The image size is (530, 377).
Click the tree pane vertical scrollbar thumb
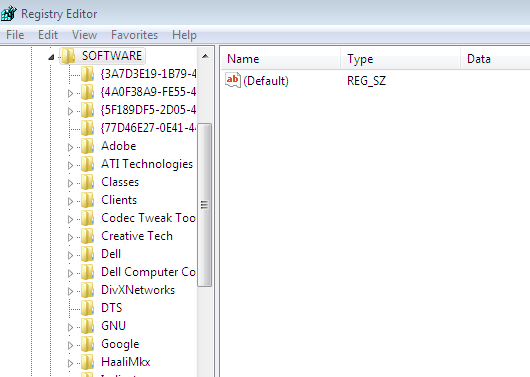click(x=204, y=205)
